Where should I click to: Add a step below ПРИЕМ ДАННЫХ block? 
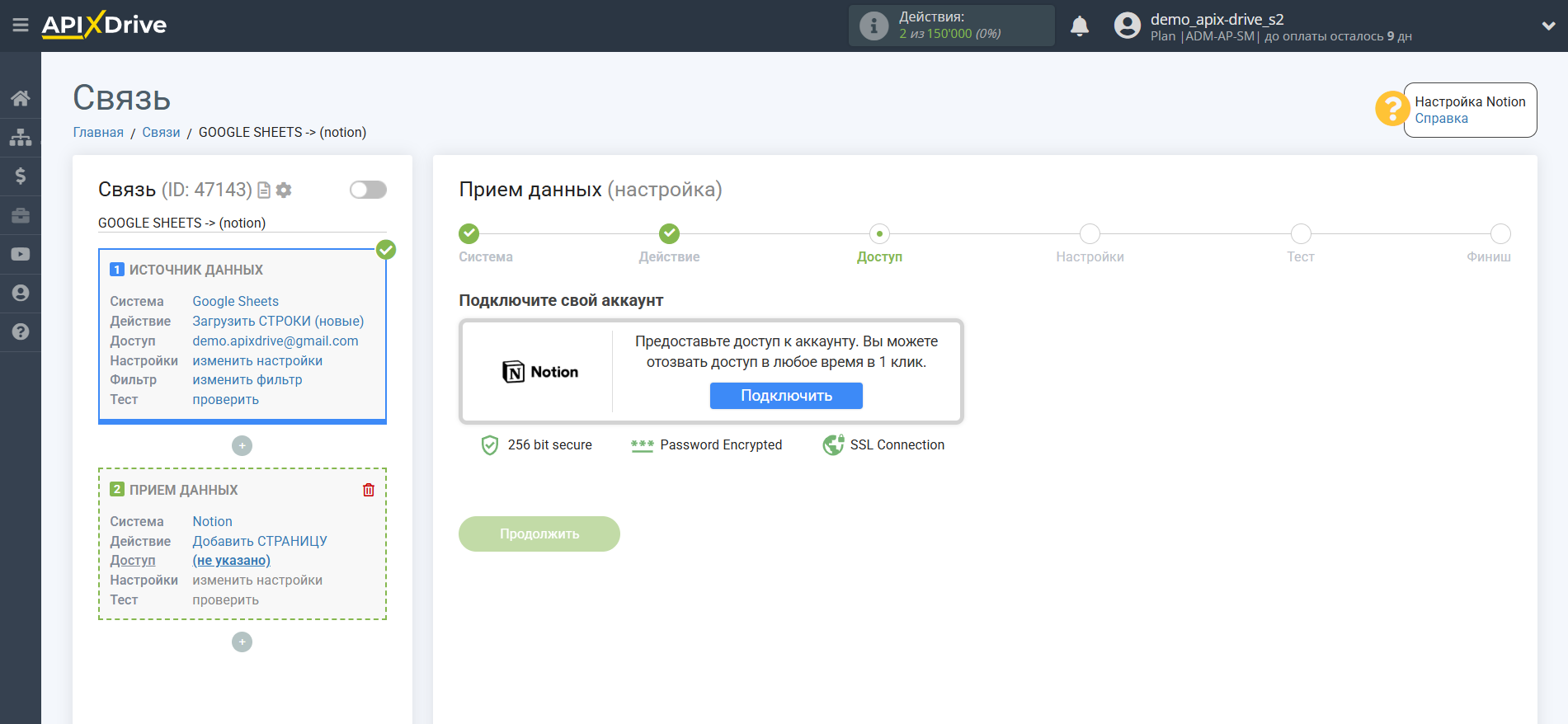pyautogui.click(x=242, y=642)
